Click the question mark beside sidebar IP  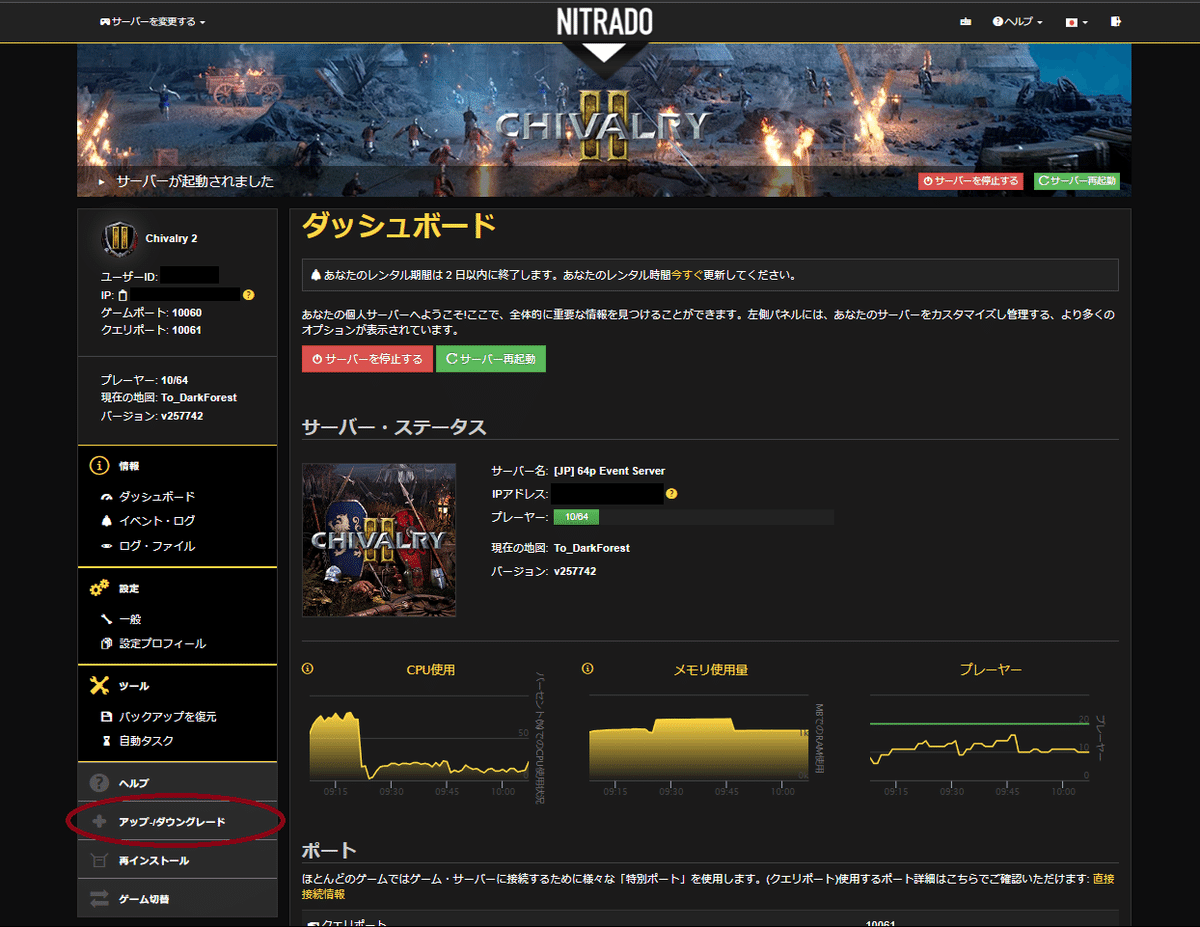tap(248, 295)
